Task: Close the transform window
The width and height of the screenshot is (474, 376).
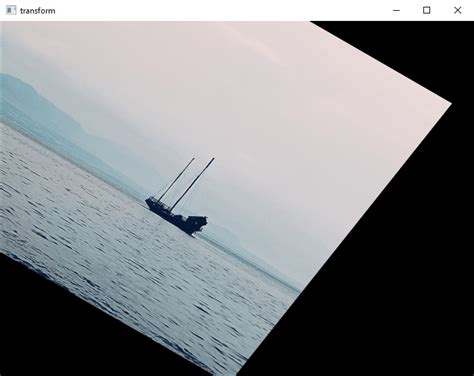Action: coord(458,10)
